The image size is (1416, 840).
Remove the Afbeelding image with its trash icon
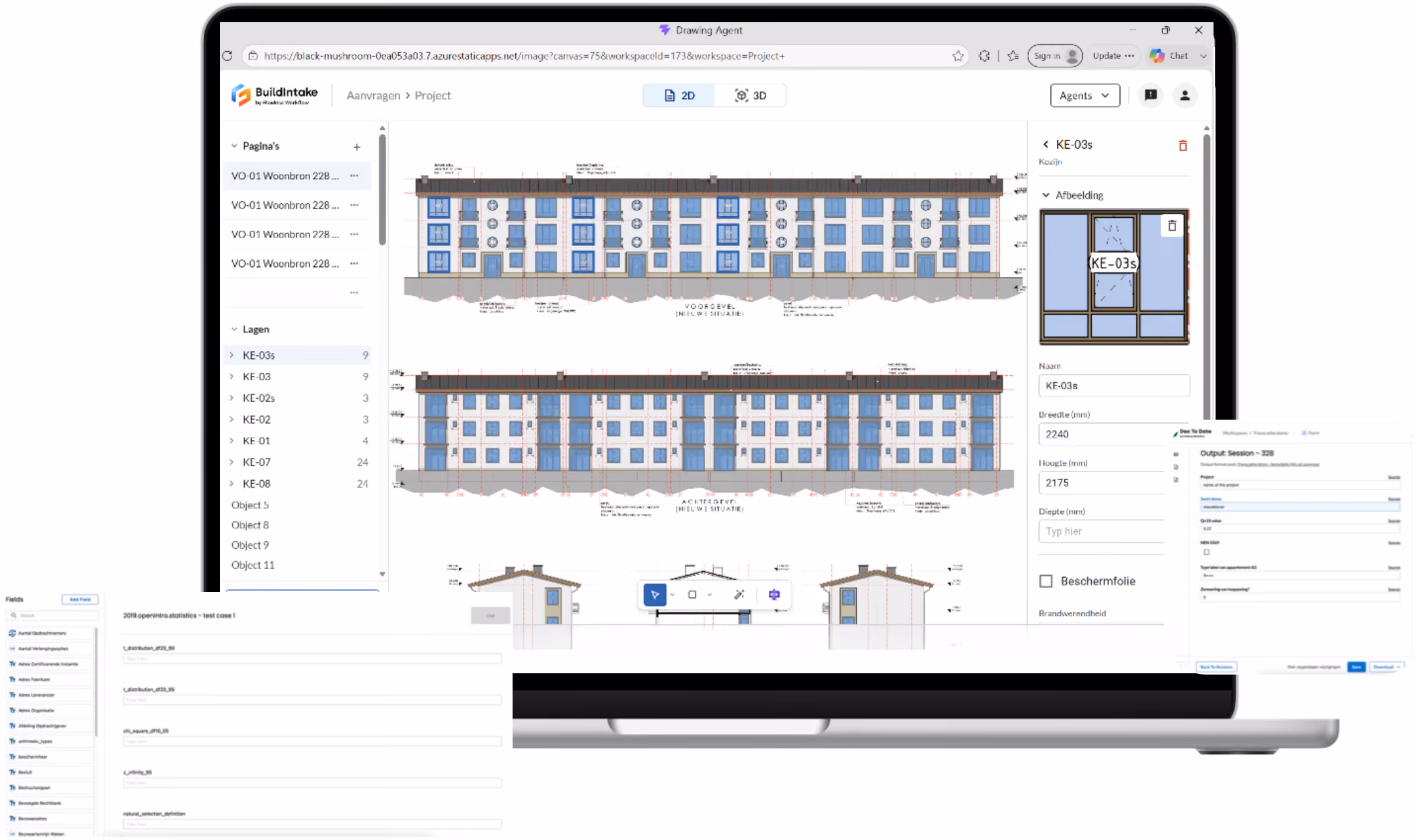pos(1172,226)
